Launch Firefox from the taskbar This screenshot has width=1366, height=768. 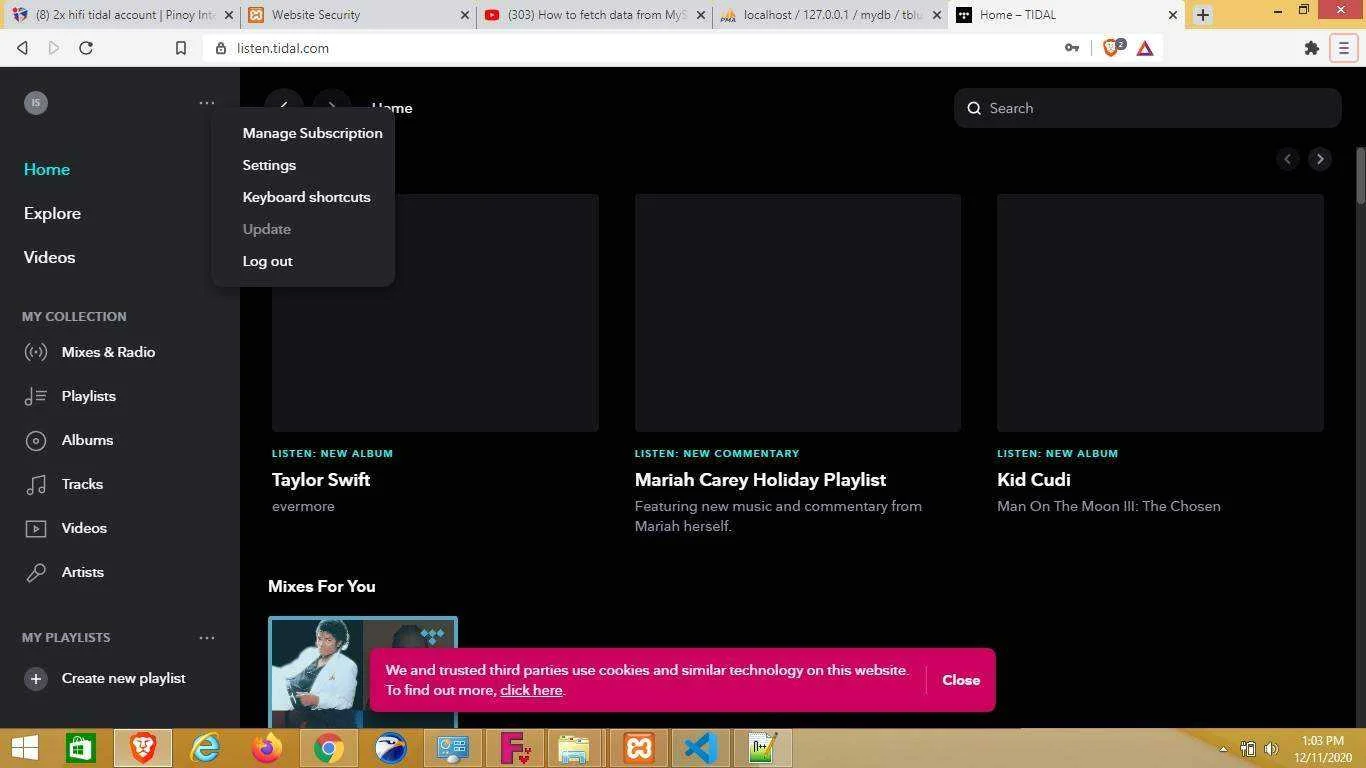[x=267, y=748]
